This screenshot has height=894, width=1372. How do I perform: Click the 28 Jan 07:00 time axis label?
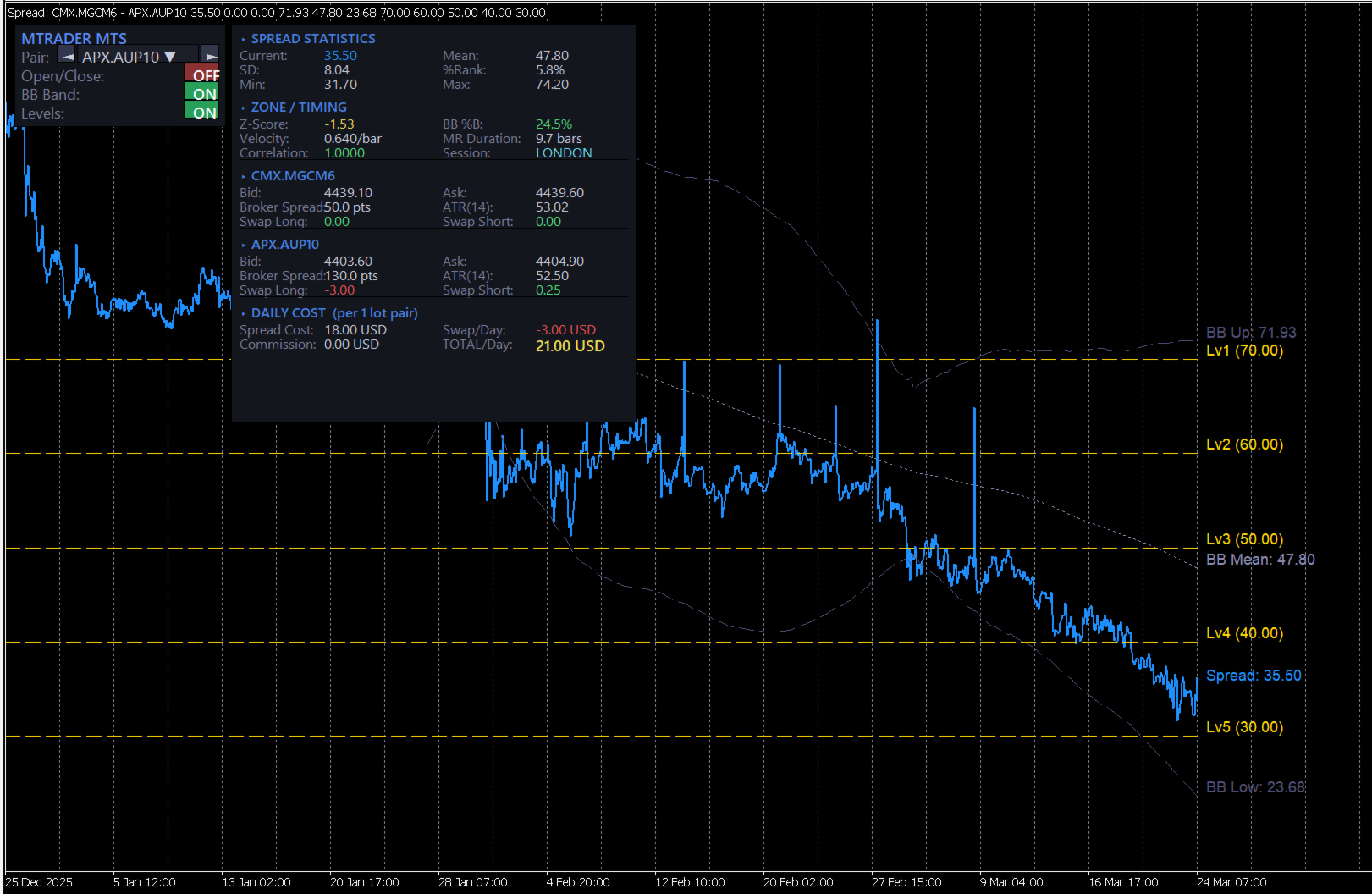point(473,882)
